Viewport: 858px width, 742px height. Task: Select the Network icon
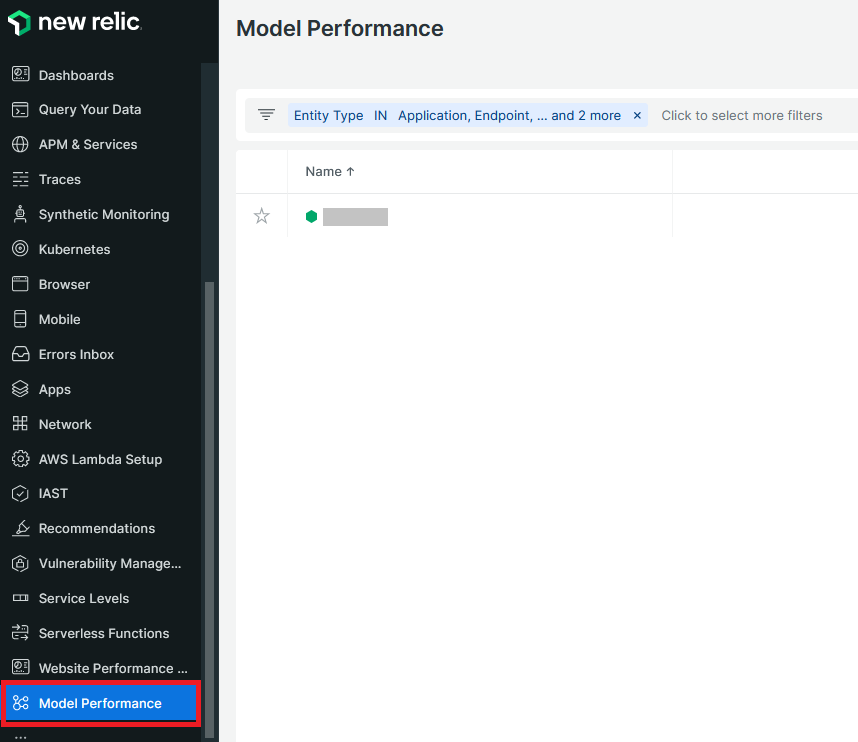pyautogui.click(x=20, y=424)
